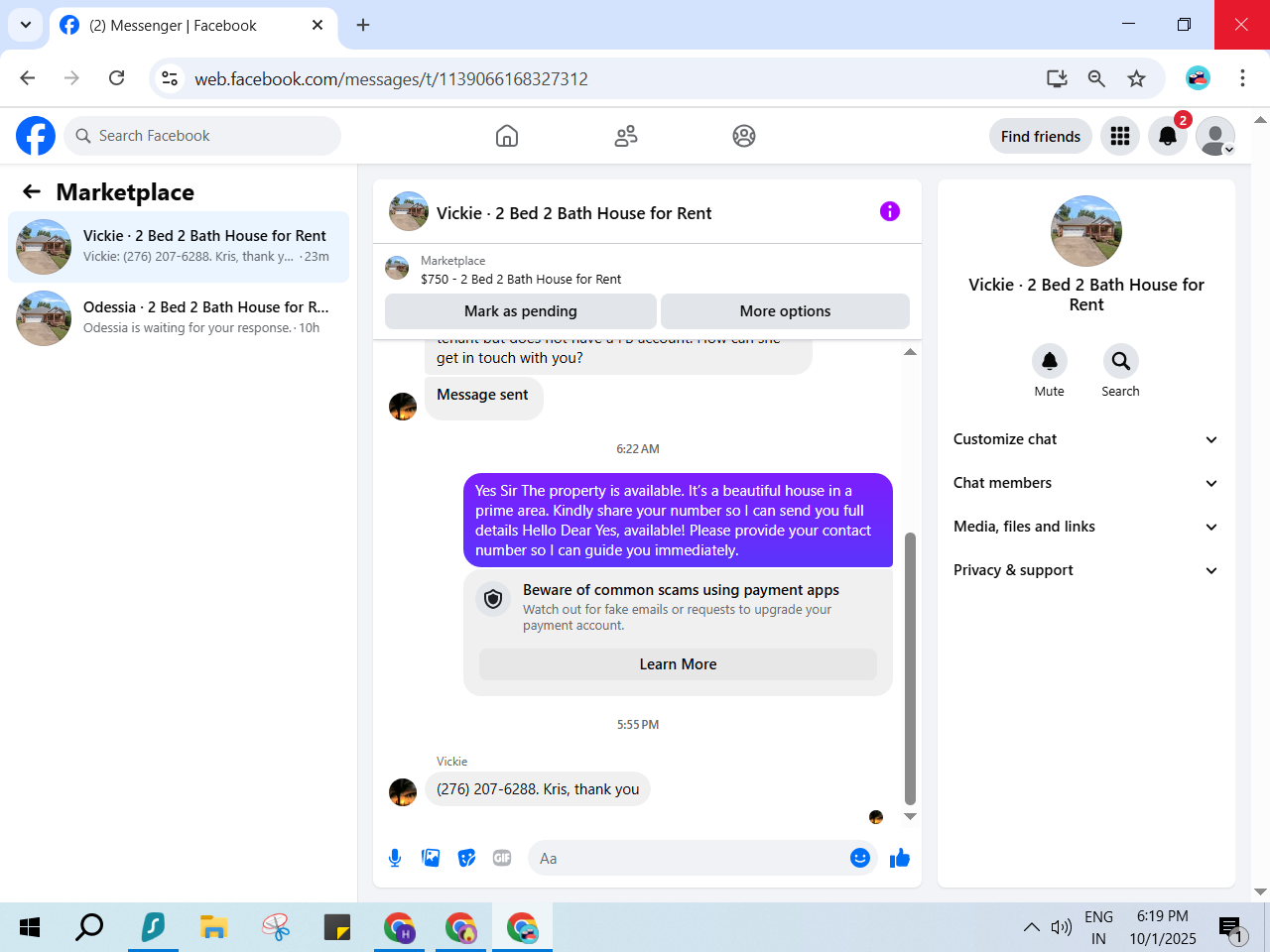Switch to the Messenger Facebook tab

pos(192,26)
